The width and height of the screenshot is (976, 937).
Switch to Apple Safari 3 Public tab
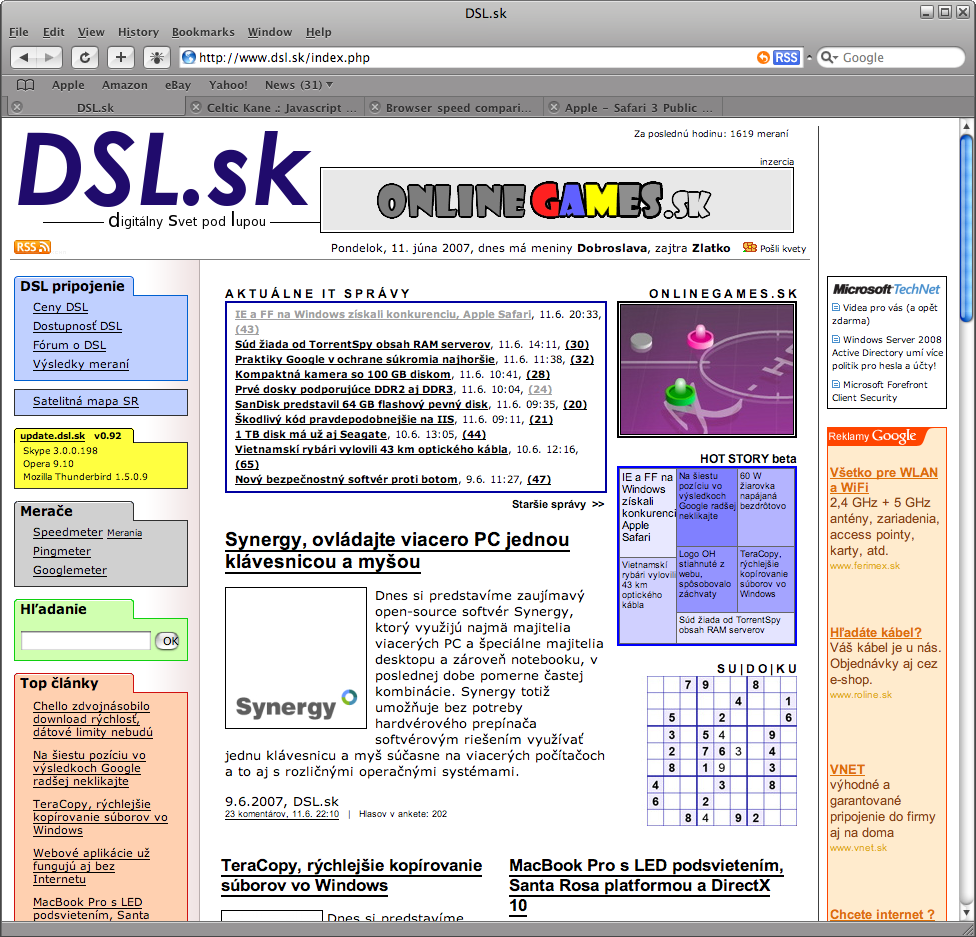point(638,108)
